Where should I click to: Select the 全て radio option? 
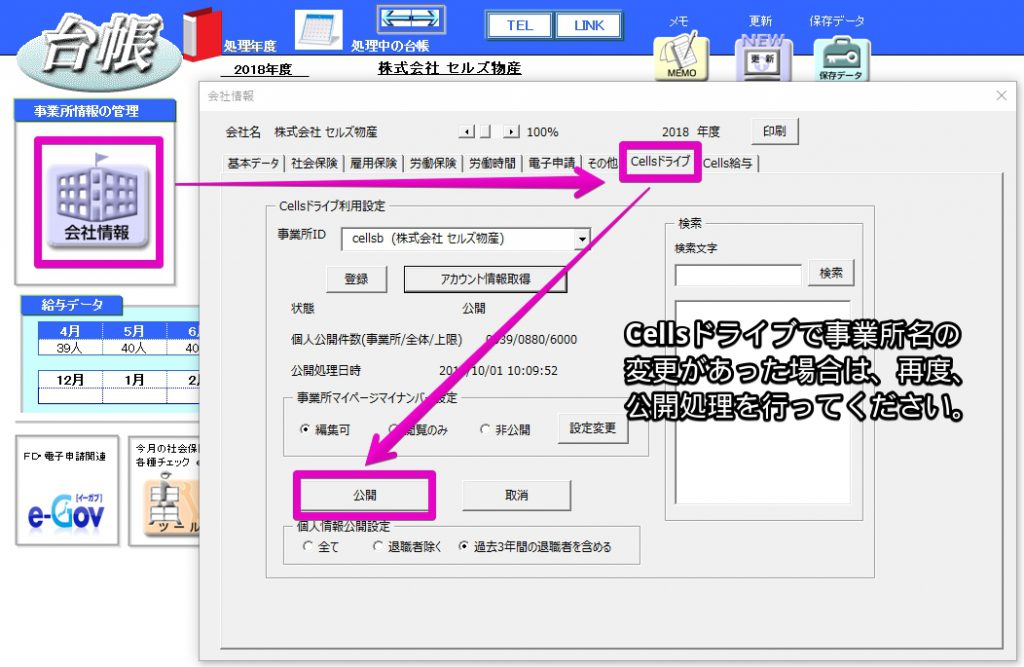(x=321, y=546)
